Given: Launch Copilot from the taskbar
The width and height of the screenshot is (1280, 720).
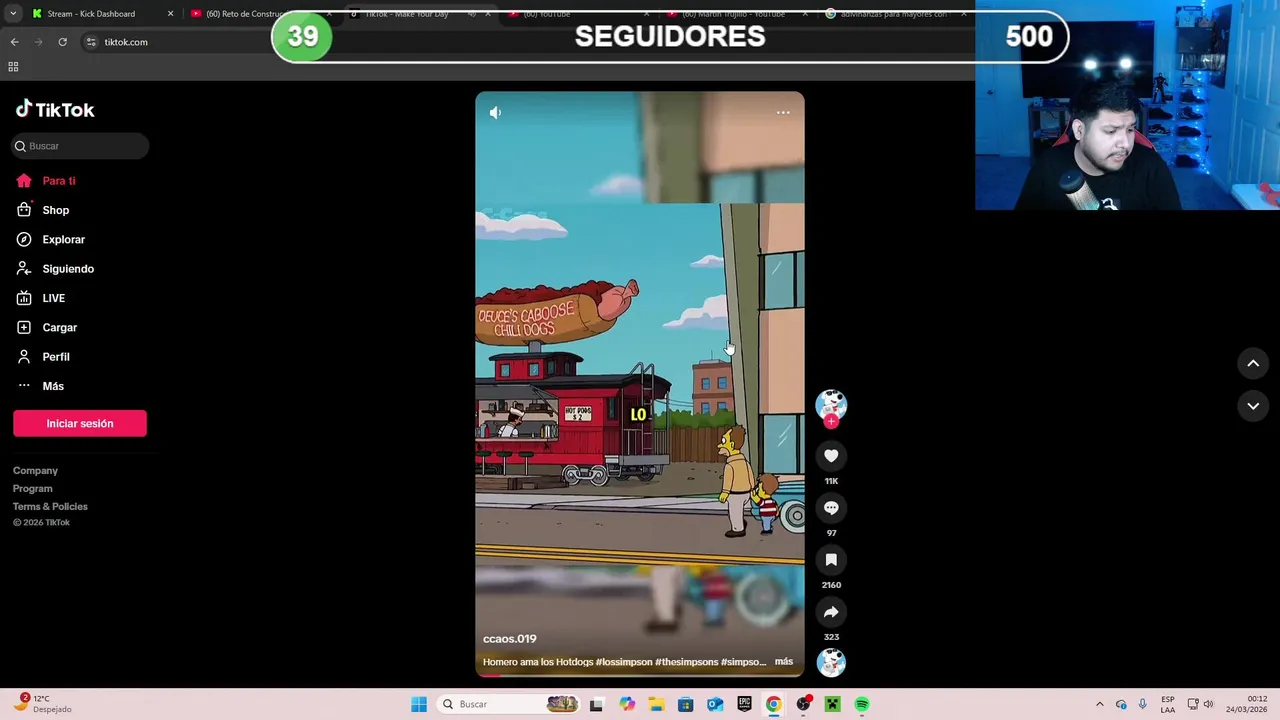Looking at the screenshot, I should (627, 704).
